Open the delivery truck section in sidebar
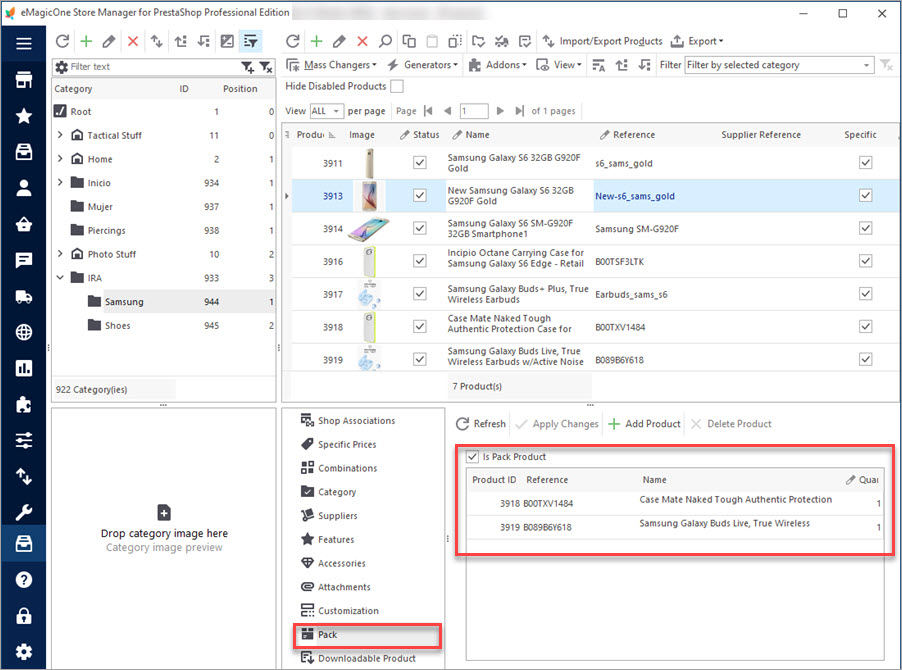The height and width of the screenshot is (670, 902). click(x=24, y=297)
